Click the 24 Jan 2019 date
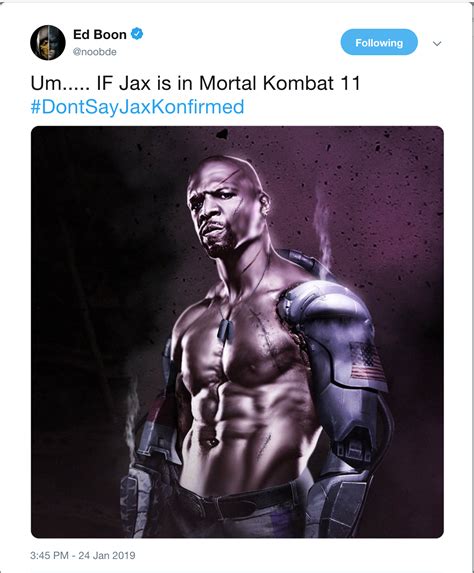The height and width of the screenshot is (573, 474). pyautogui.click(x=107, y=555)
